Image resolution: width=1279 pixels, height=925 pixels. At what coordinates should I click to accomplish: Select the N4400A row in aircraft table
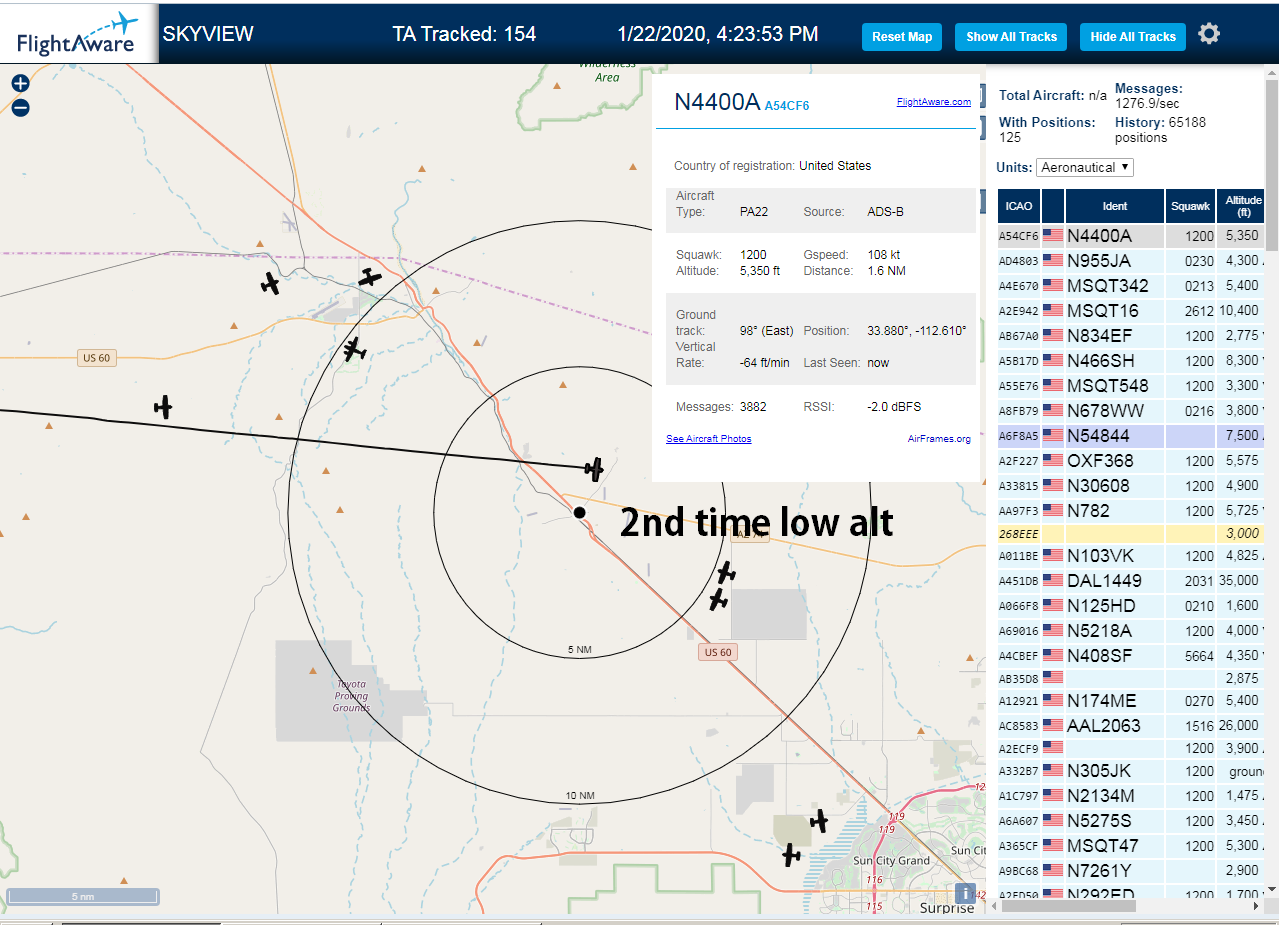coord(1132,236)
